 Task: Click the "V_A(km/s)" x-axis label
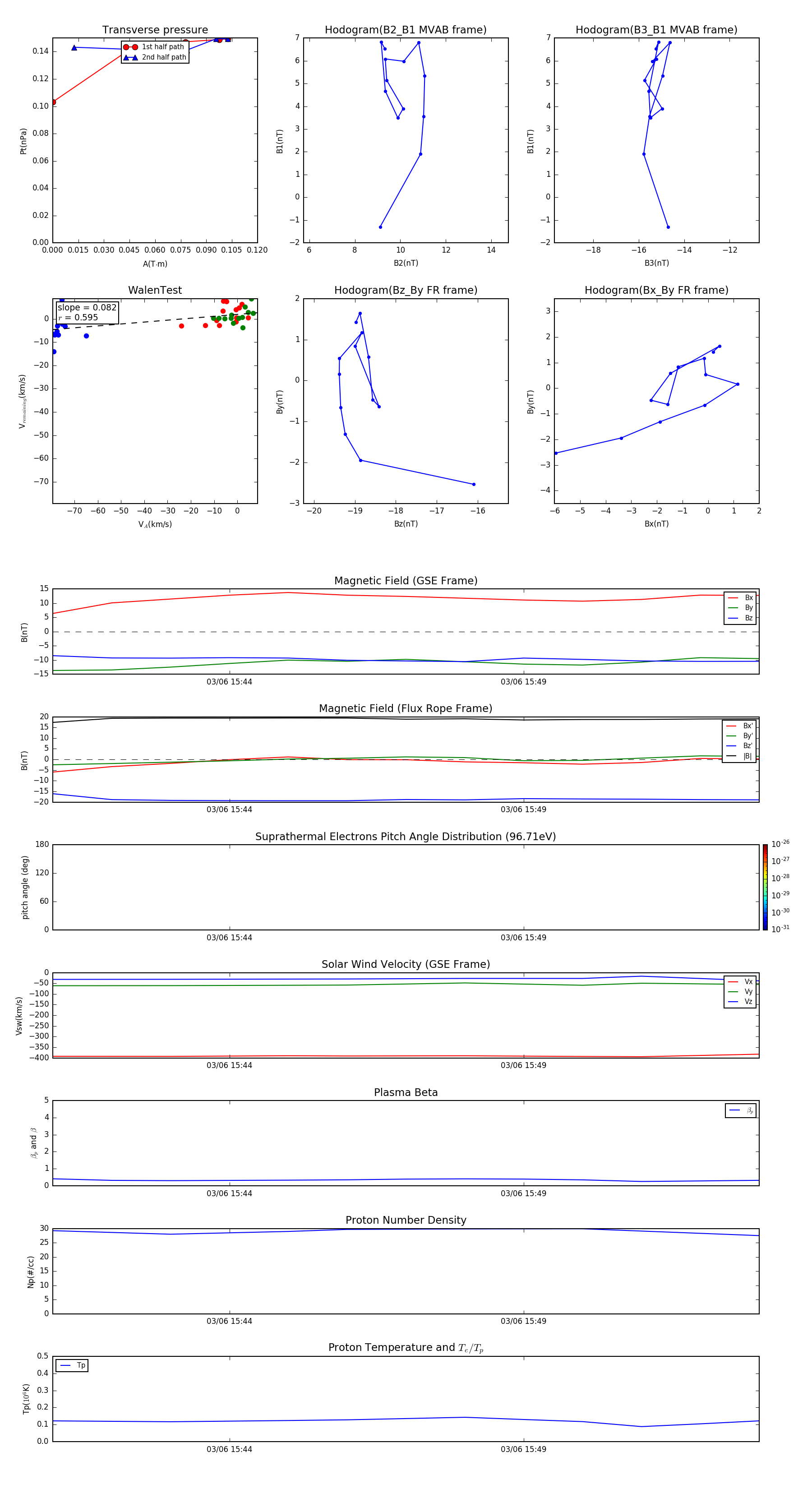pos(155,524)
